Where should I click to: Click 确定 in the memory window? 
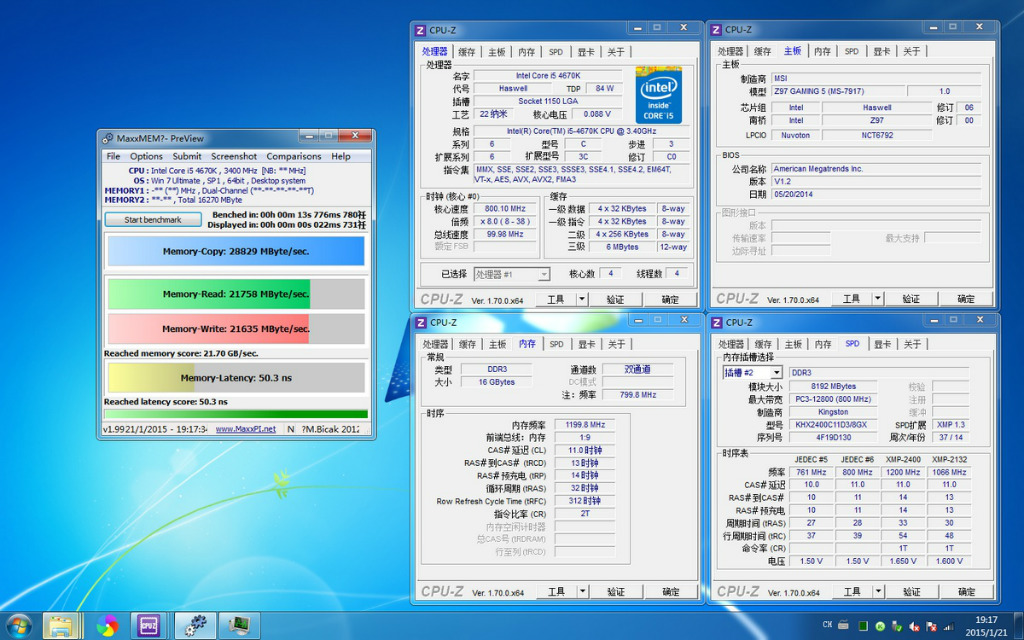click(x=671, y=592)
